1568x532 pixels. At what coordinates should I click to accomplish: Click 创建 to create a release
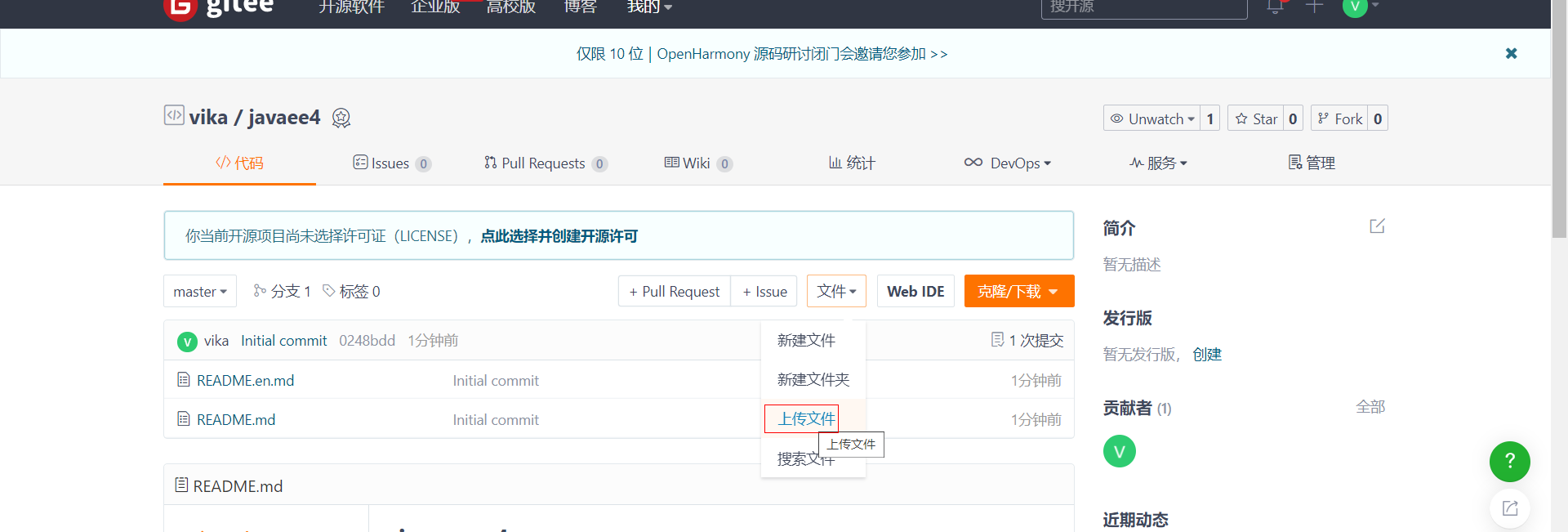click(x=1207, y=355)
